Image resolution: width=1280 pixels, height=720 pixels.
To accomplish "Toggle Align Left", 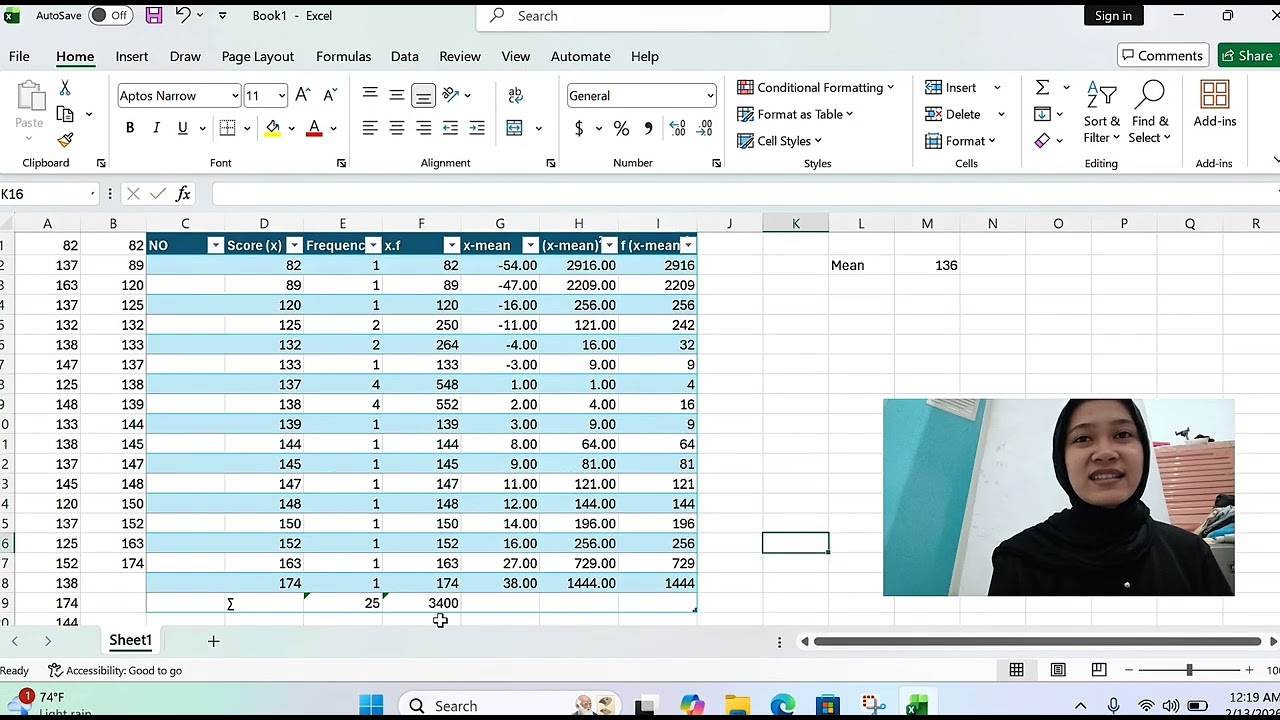I will point(370,128).
